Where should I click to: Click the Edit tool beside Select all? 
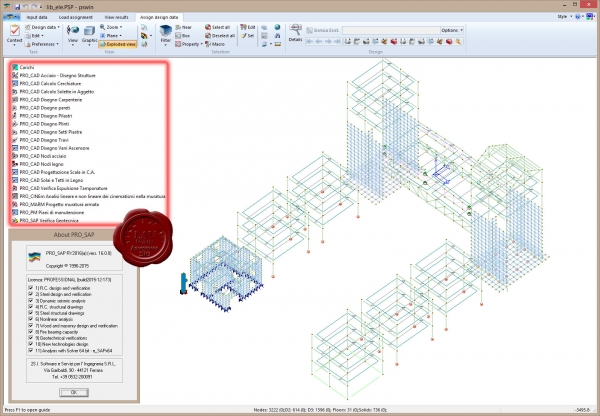pyautogui.click(x=248, y=28)
